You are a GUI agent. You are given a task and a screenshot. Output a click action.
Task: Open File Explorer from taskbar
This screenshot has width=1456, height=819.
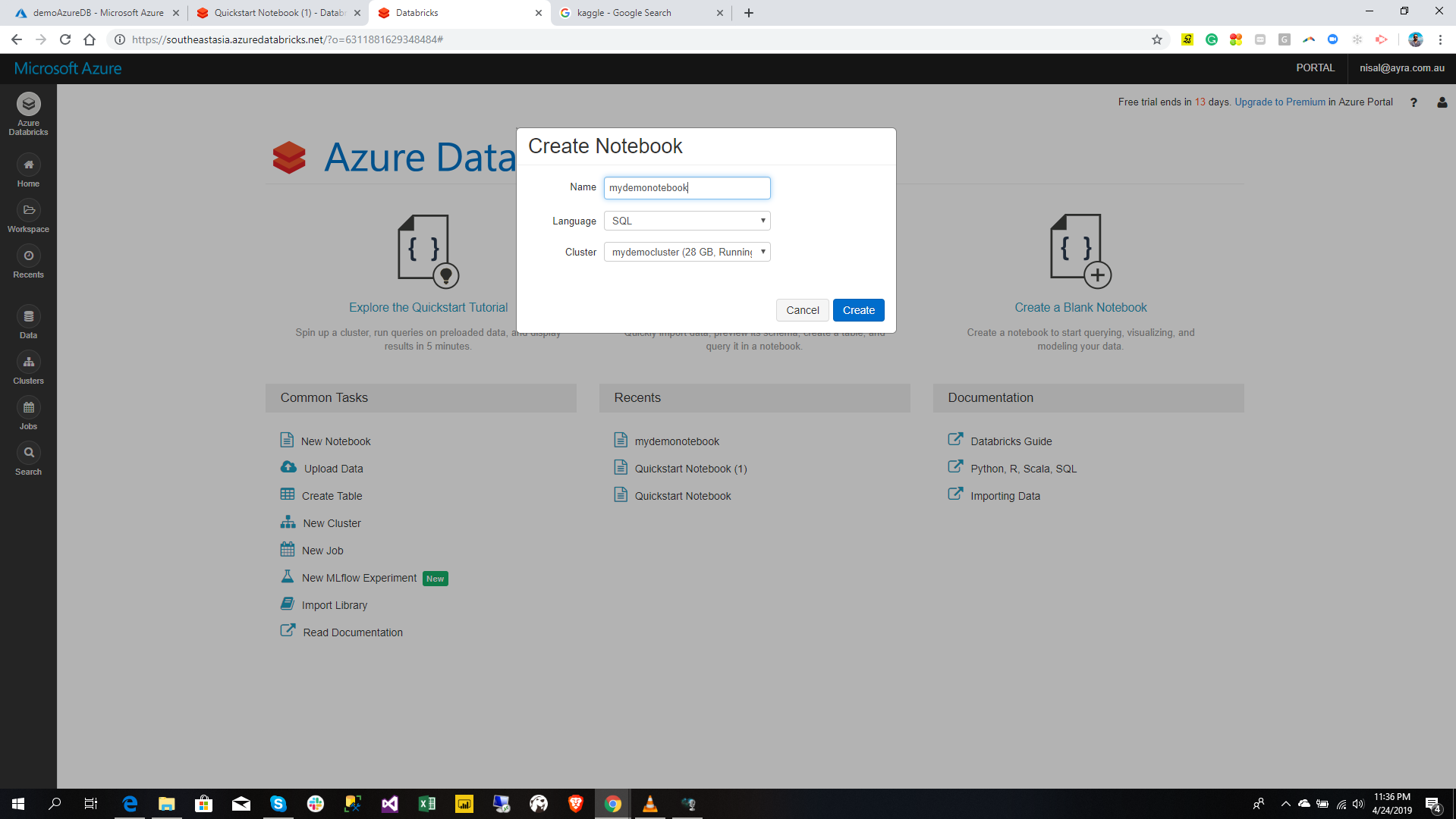[167, 804]
